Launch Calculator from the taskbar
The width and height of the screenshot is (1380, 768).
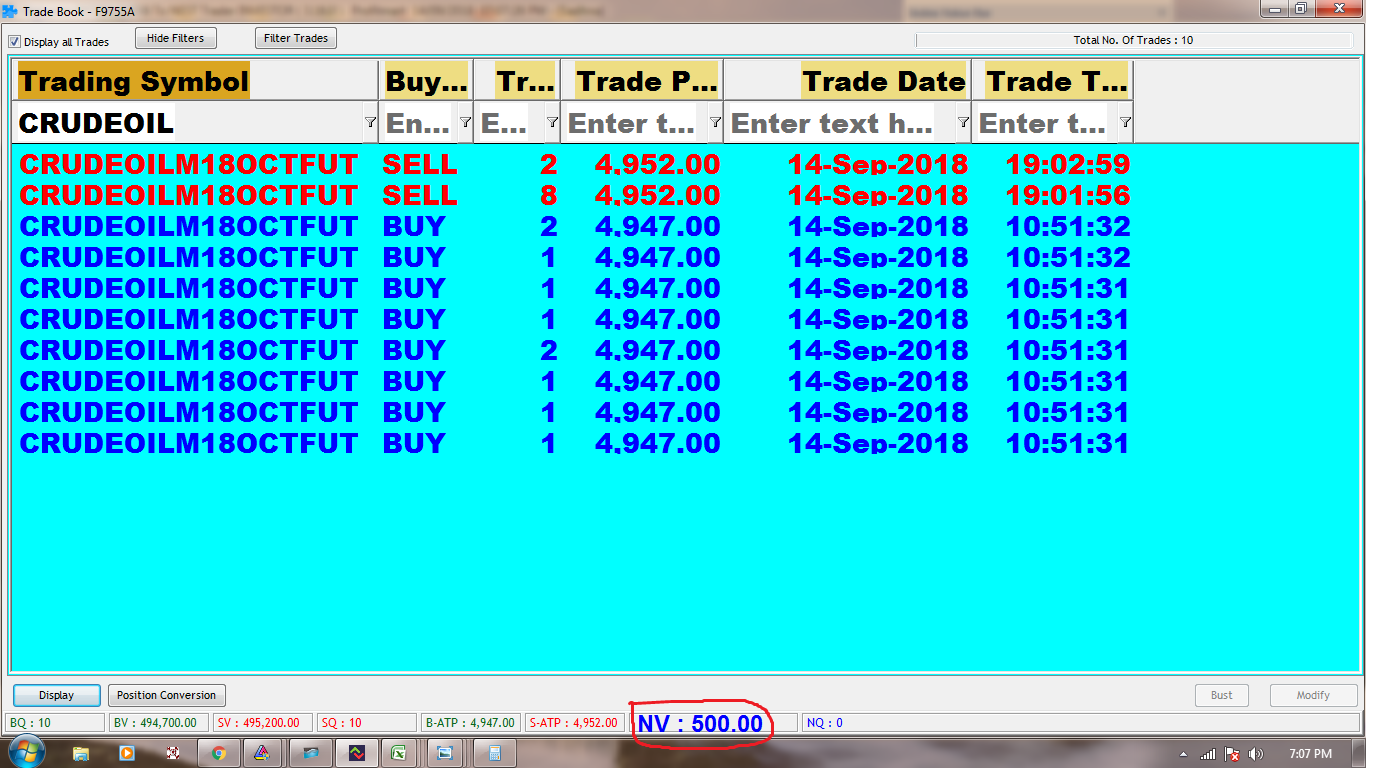(494, 753)
